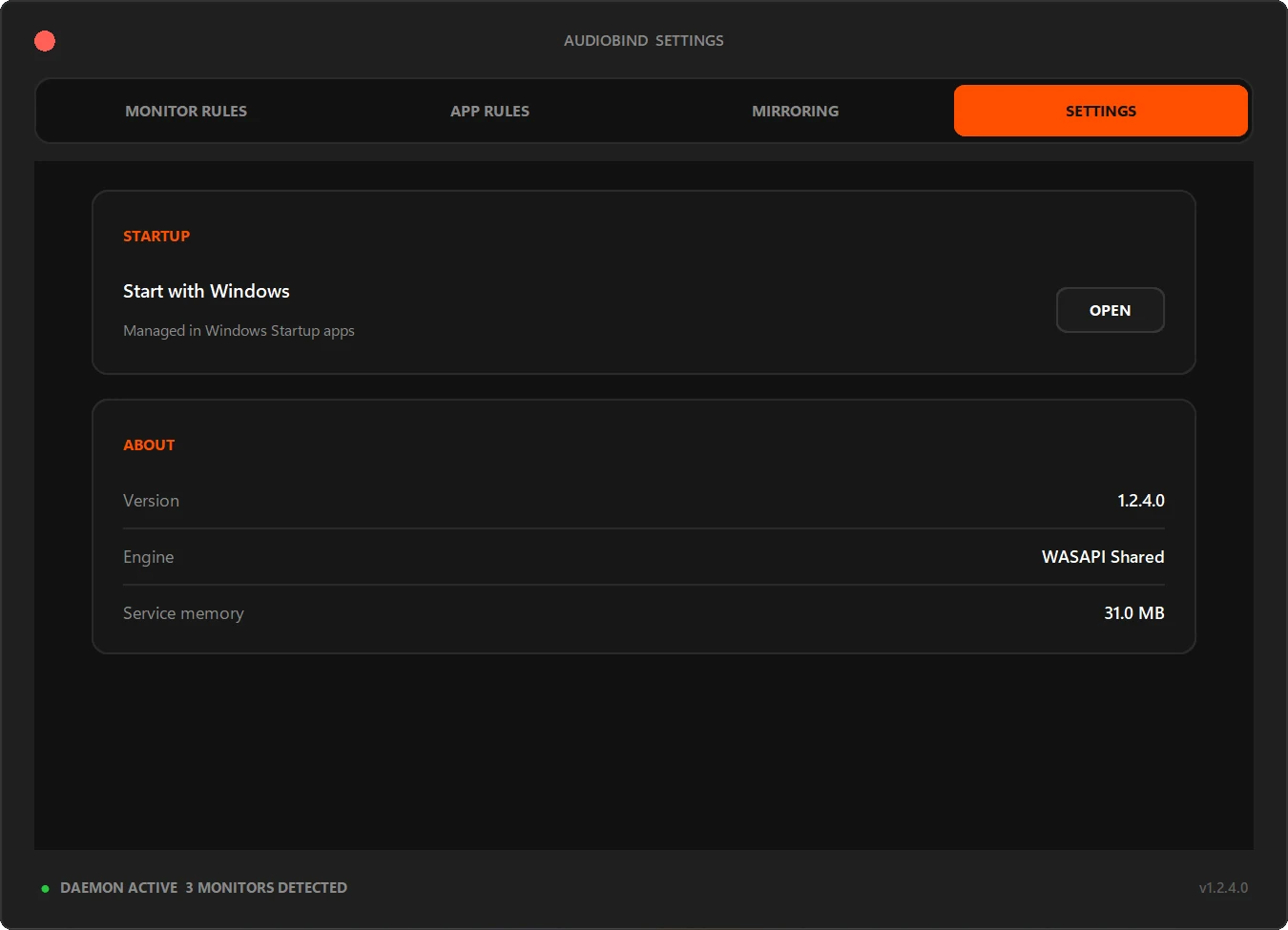Go to the Mirroring tab
The image size is (1288, 930).
795,111
